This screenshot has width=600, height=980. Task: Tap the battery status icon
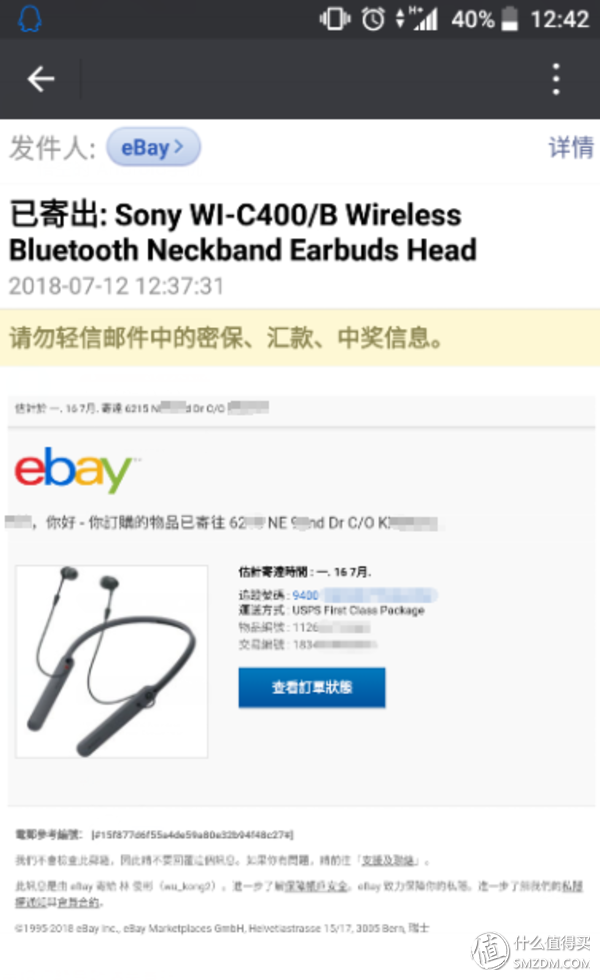coord(509,19)
